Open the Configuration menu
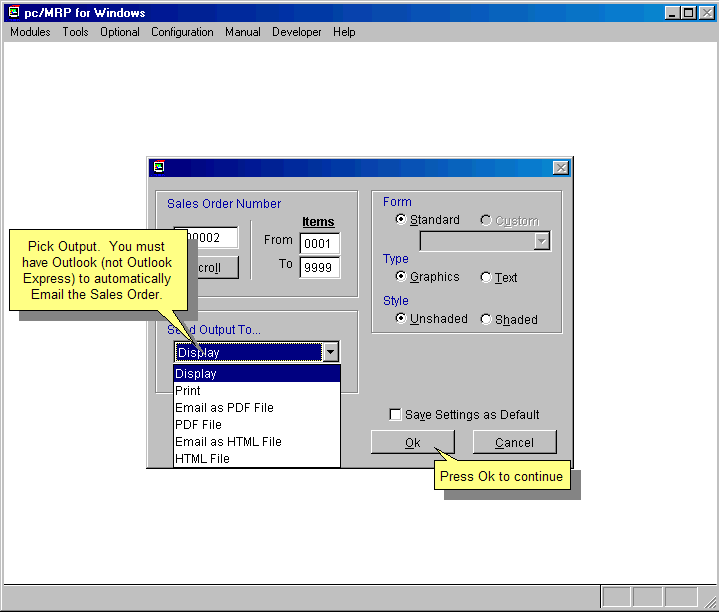Screen dimensions: 719x612 tap(182, 32)
